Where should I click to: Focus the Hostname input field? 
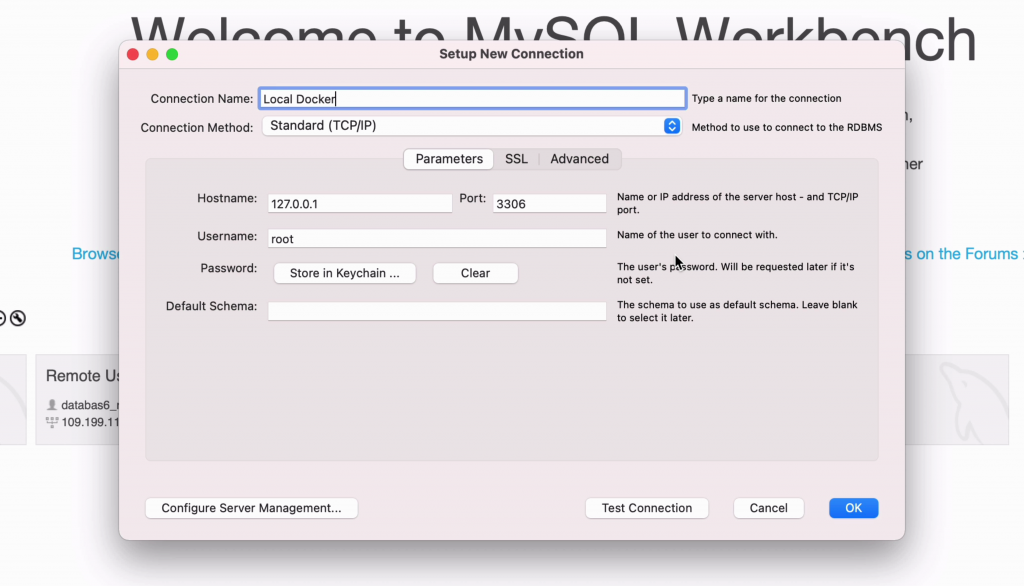pos(360,203)
